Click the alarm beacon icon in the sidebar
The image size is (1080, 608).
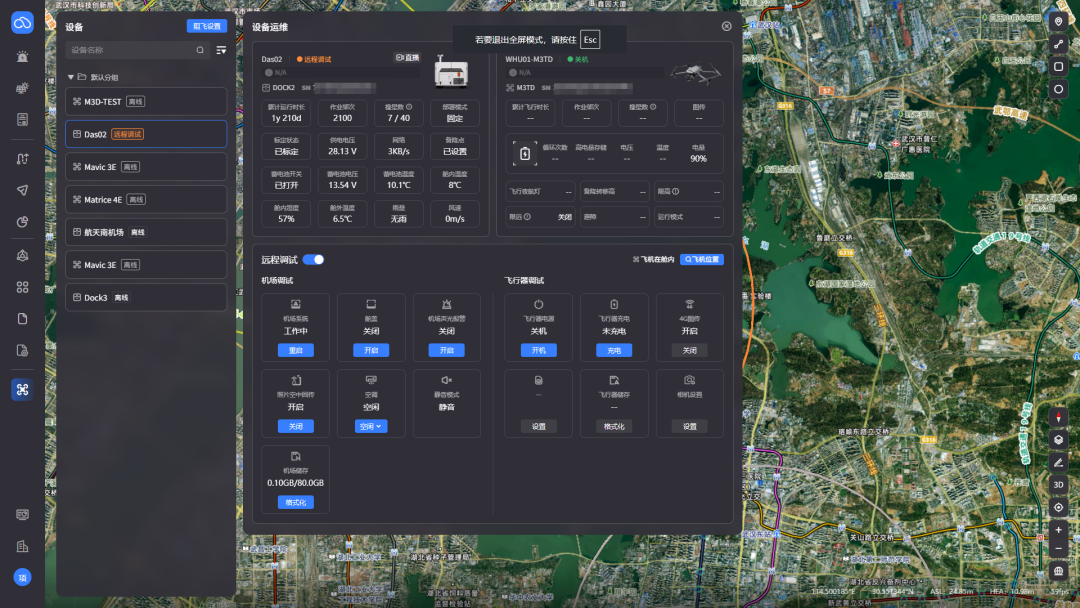pyautogui.click(x=22, y=56)
